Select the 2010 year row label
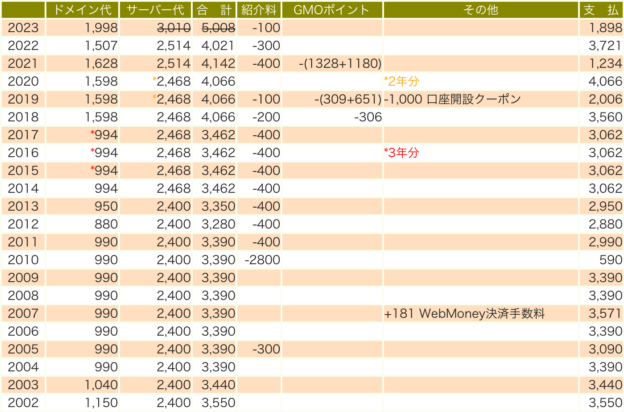 pos(22,260)
